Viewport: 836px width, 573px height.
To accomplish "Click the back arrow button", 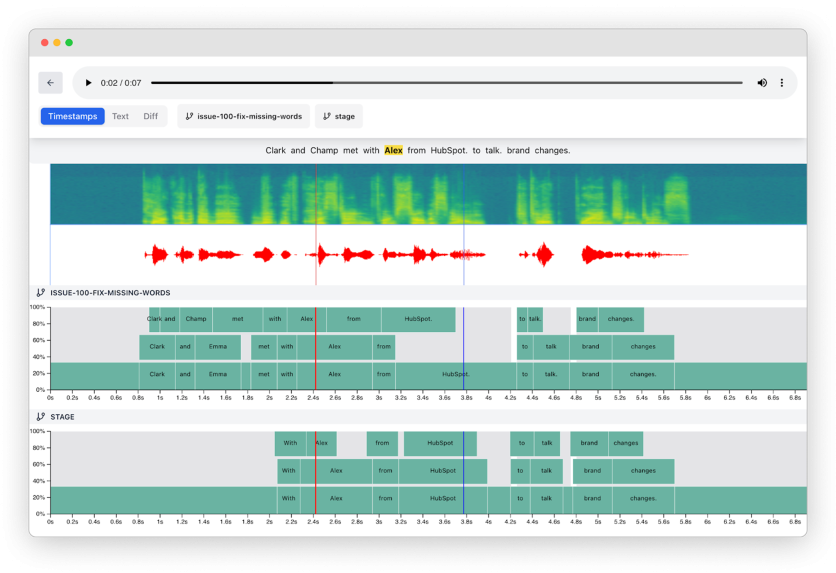I will 50,83.
